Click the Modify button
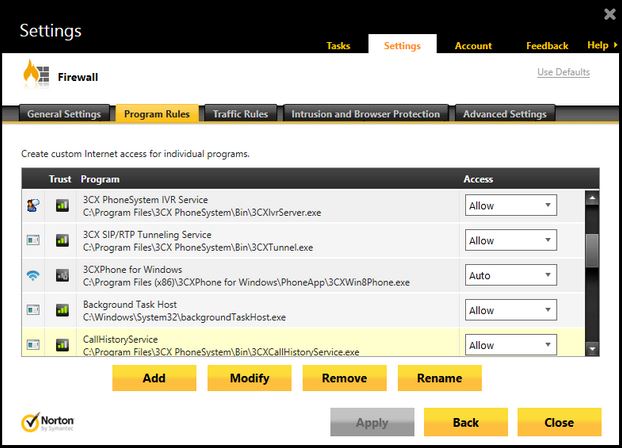622x448 pixels. pyautogui.click(x=249, y=378)
